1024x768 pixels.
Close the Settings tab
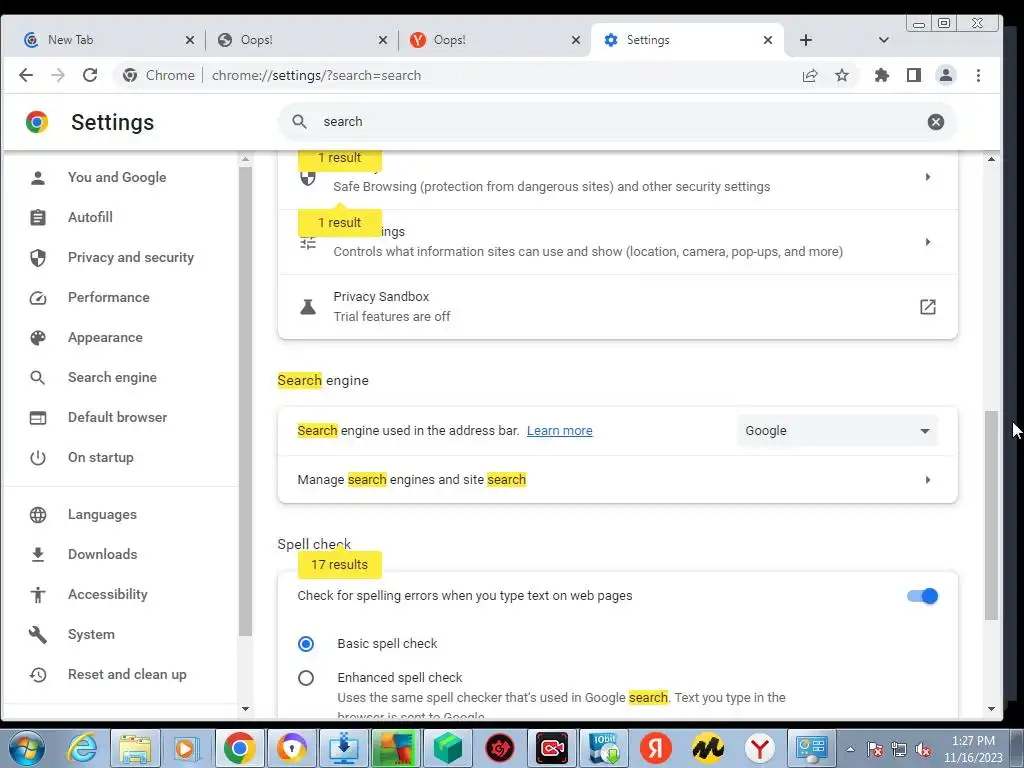coord(768,40)
